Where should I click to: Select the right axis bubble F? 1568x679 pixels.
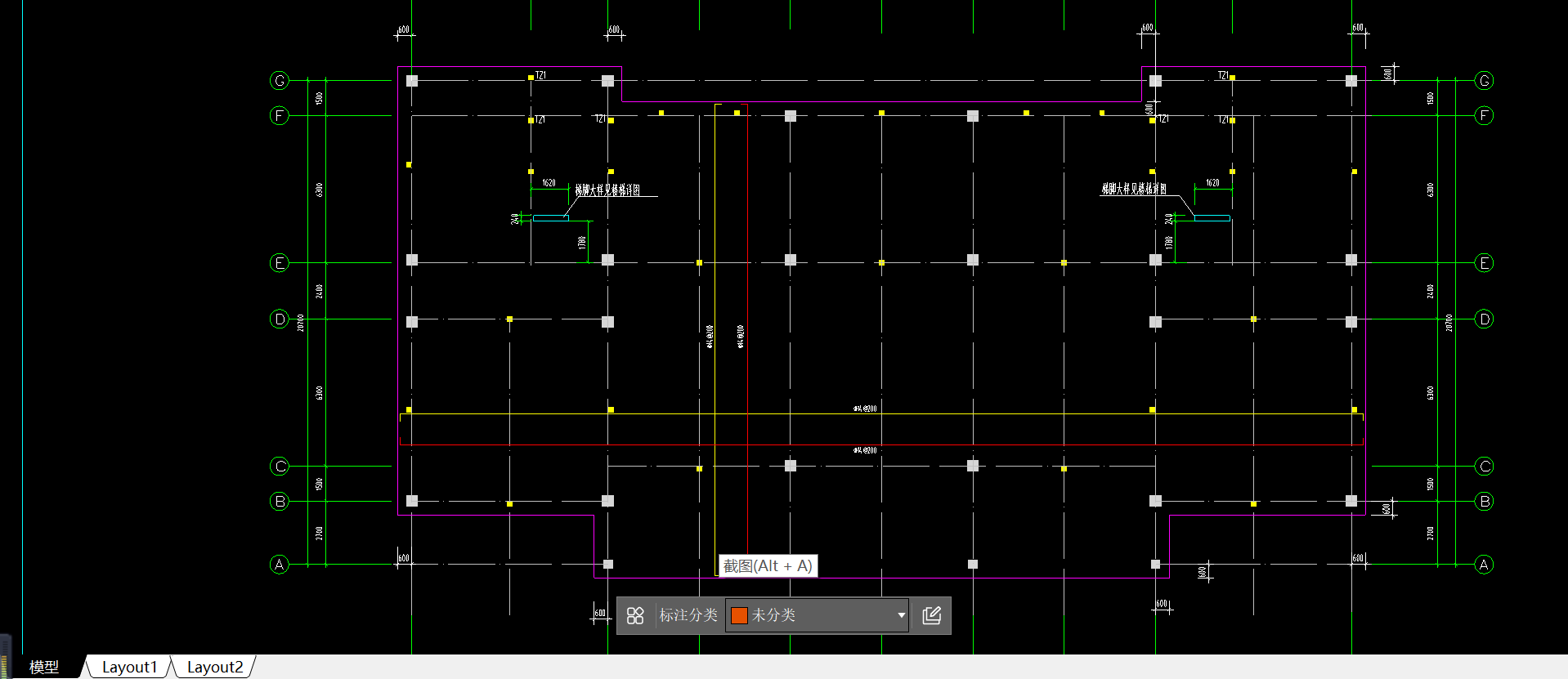1484,115
